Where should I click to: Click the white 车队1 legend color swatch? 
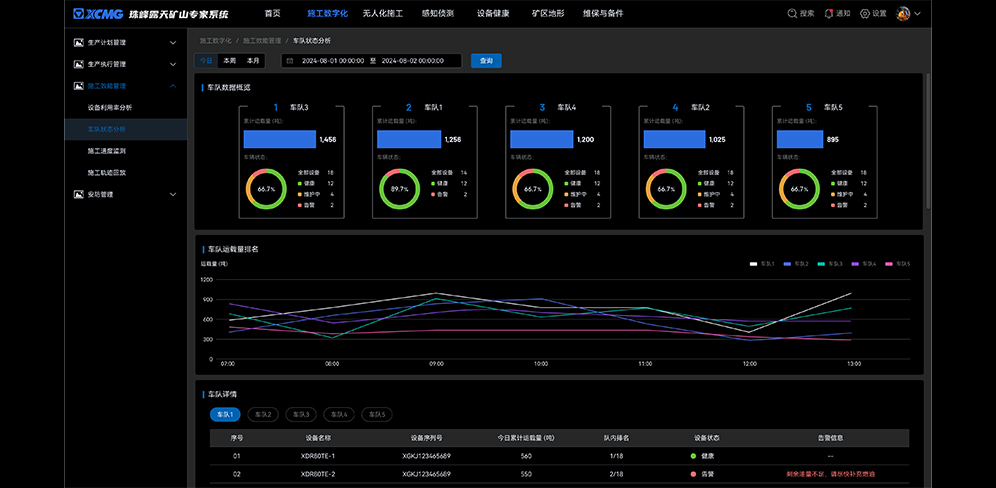(x=754, y=264)
